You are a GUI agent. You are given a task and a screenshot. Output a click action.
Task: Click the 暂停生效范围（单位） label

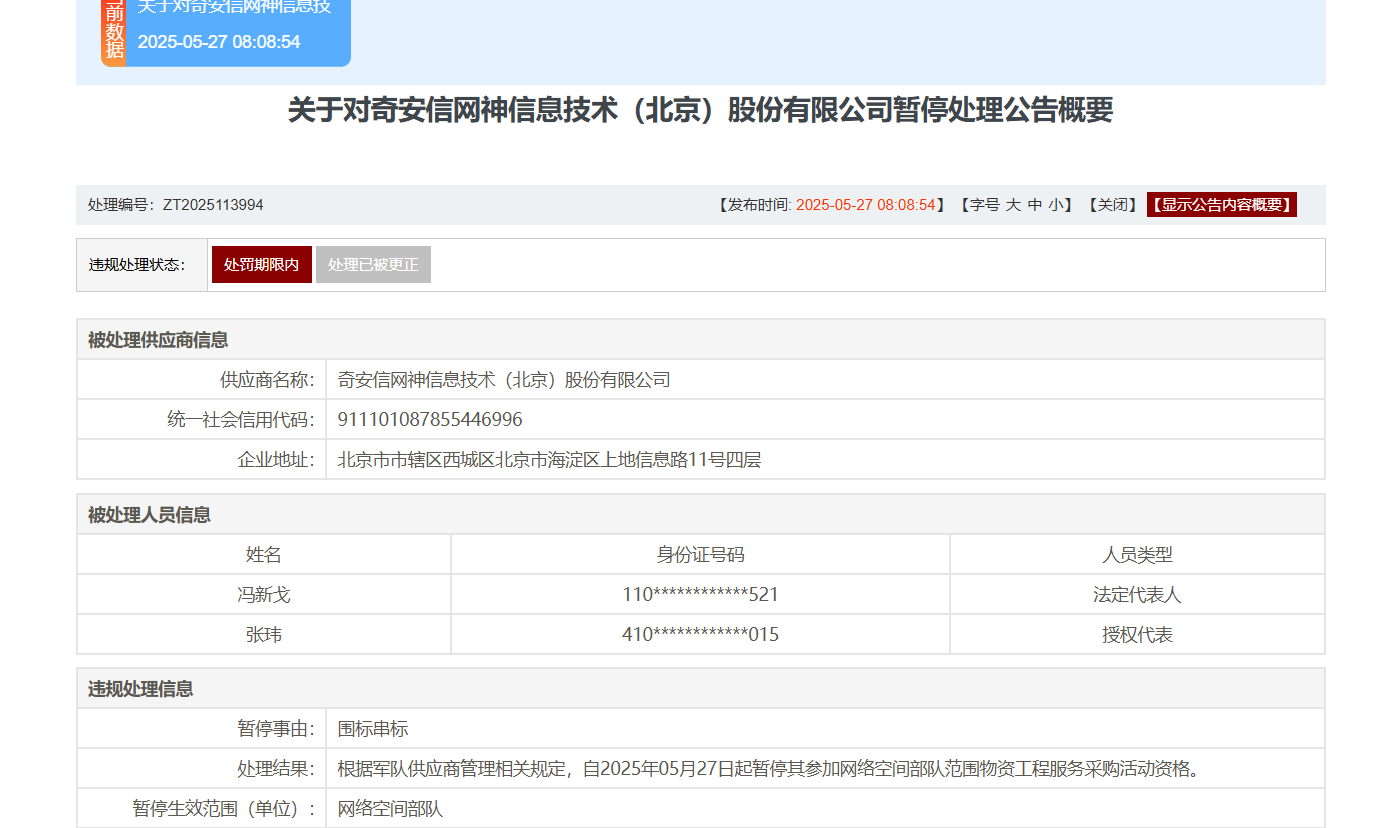click(224, 809)
